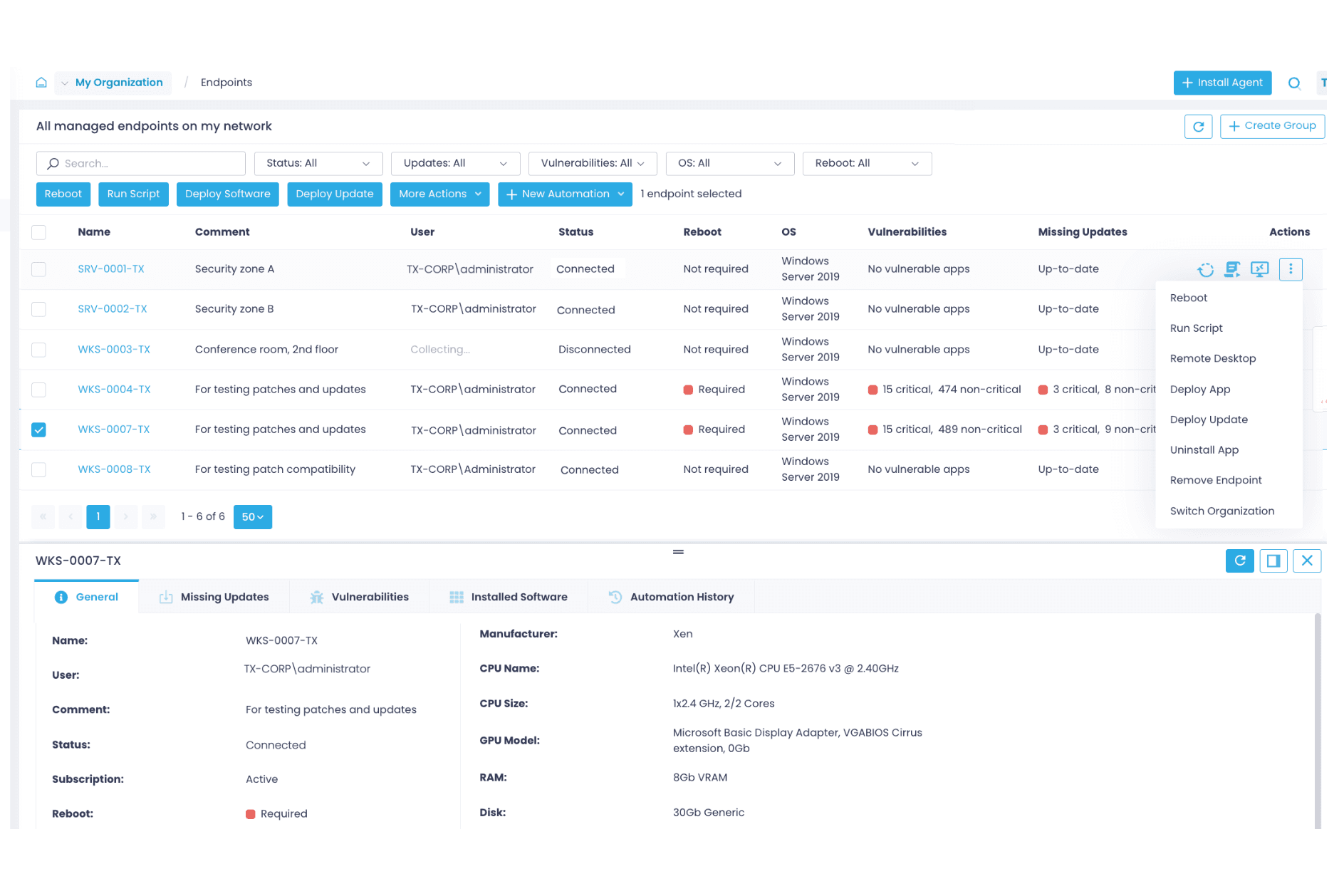Open the 50 per page size dropdown
The height and width of the screenshot is (896, 1344).
252,517
